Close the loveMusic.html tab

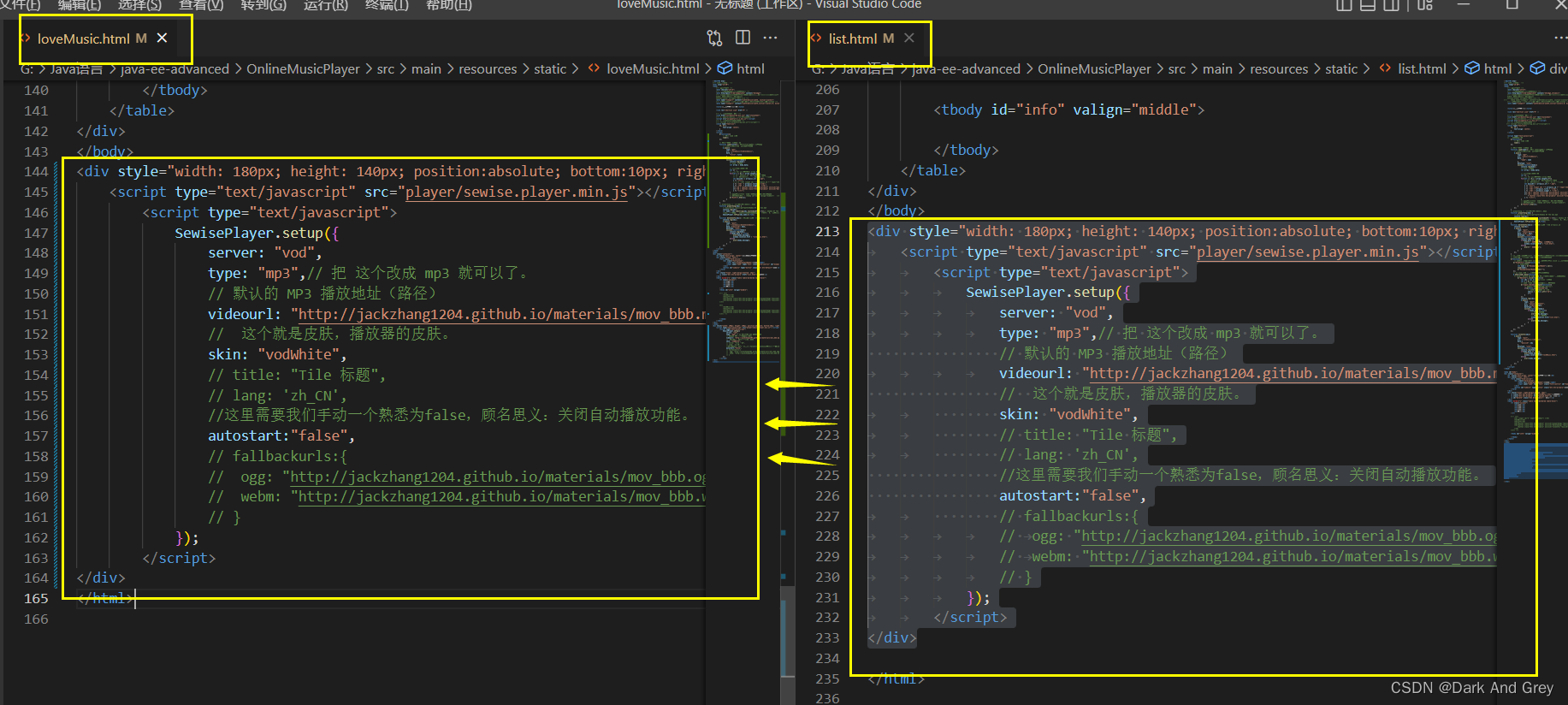pyautogui.click(x=162, y=38)
